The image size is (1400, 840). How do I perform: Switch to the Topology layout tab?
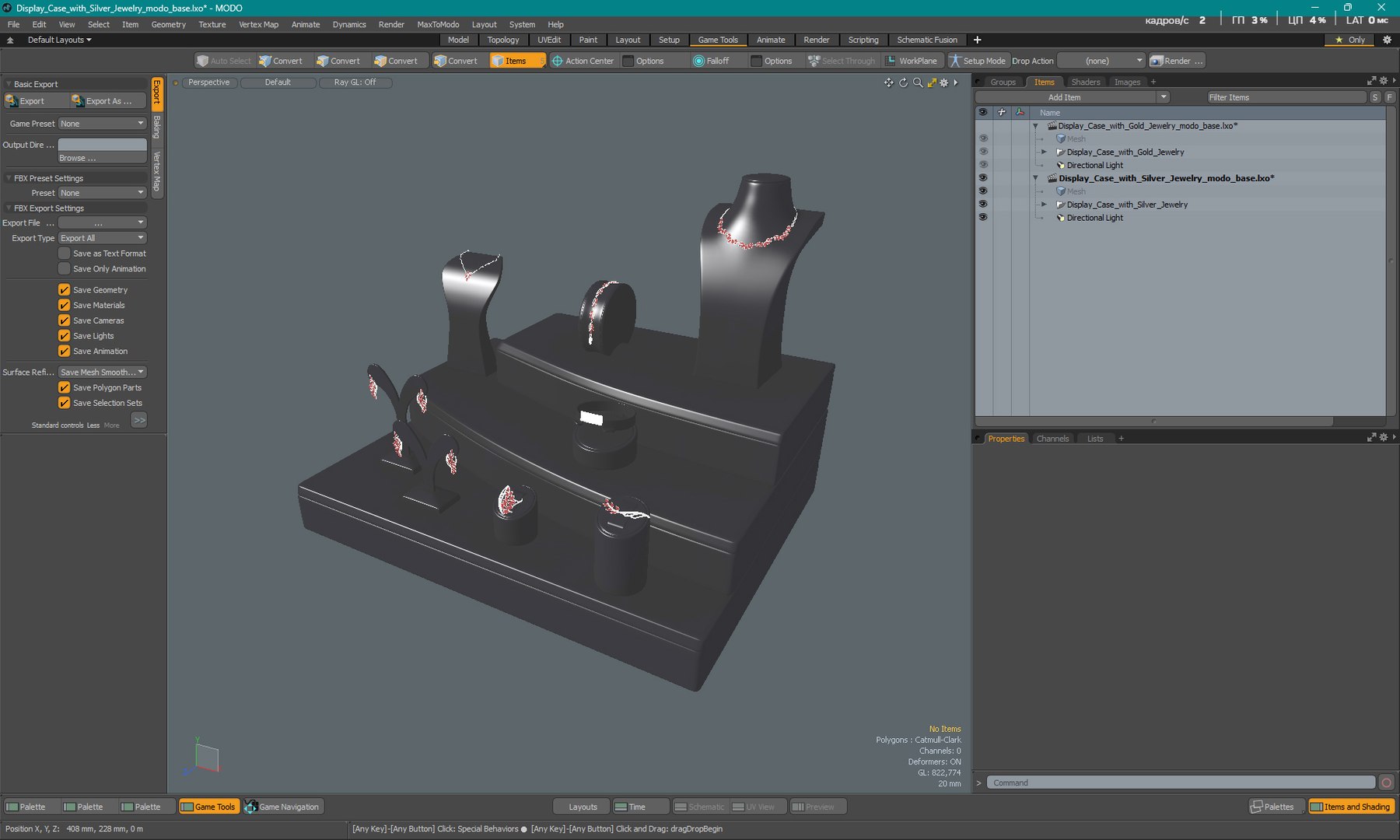point(503,40)
